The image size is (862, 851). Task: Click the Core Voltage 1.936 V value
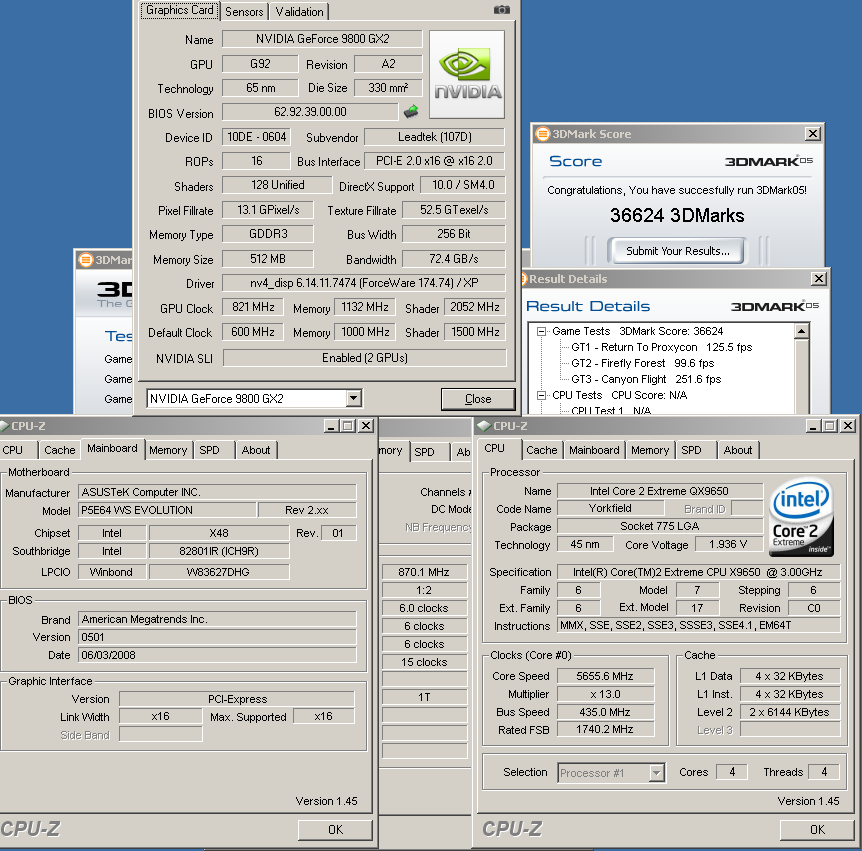728,544
